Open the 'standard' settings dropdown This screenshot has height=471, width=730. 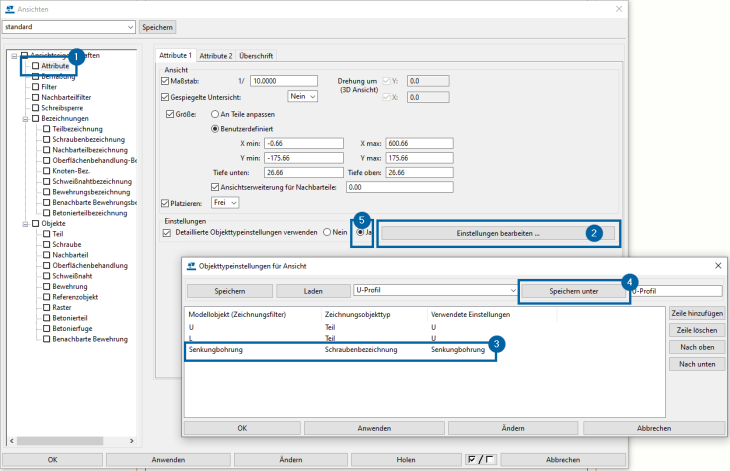(x=129, y=27)
